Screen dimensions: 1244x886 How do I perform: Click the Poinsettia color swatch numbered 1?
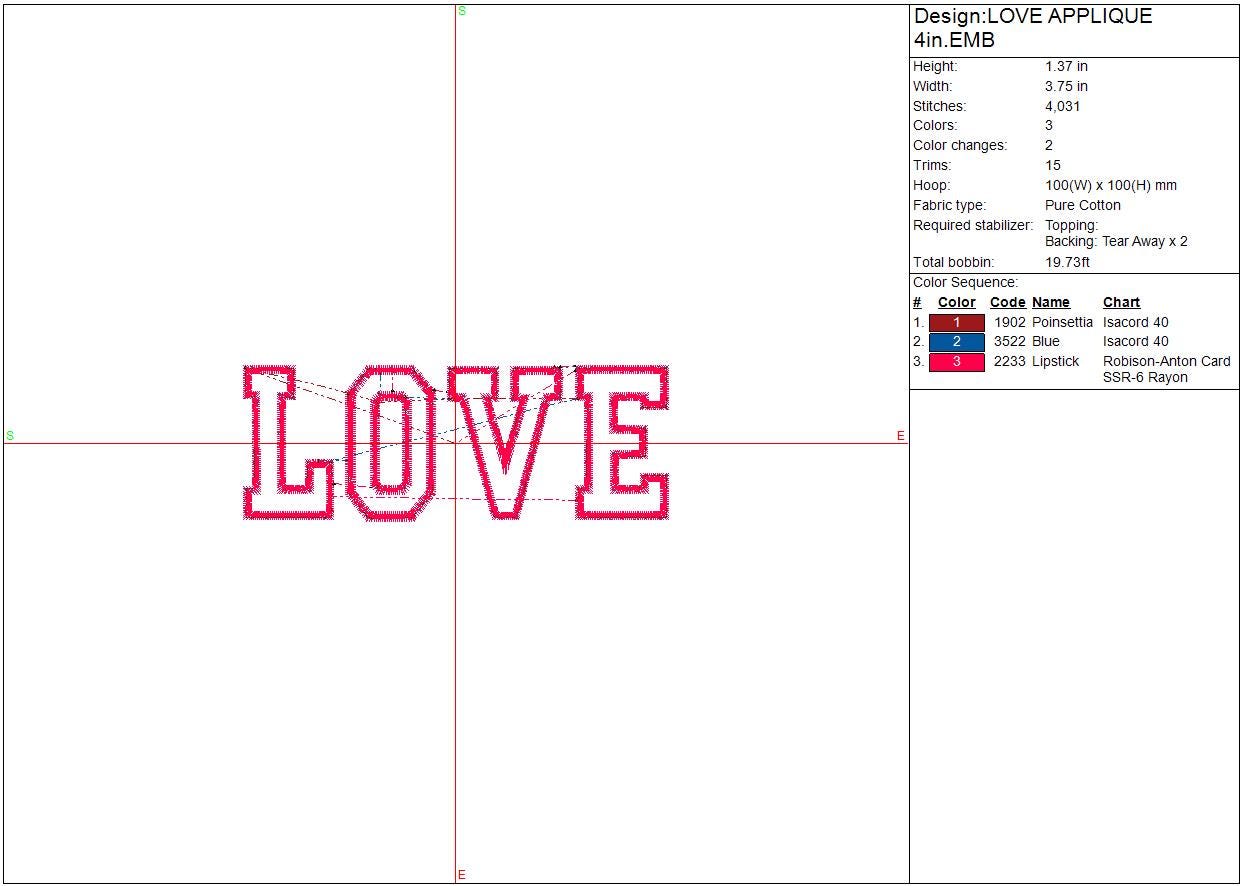956,322
